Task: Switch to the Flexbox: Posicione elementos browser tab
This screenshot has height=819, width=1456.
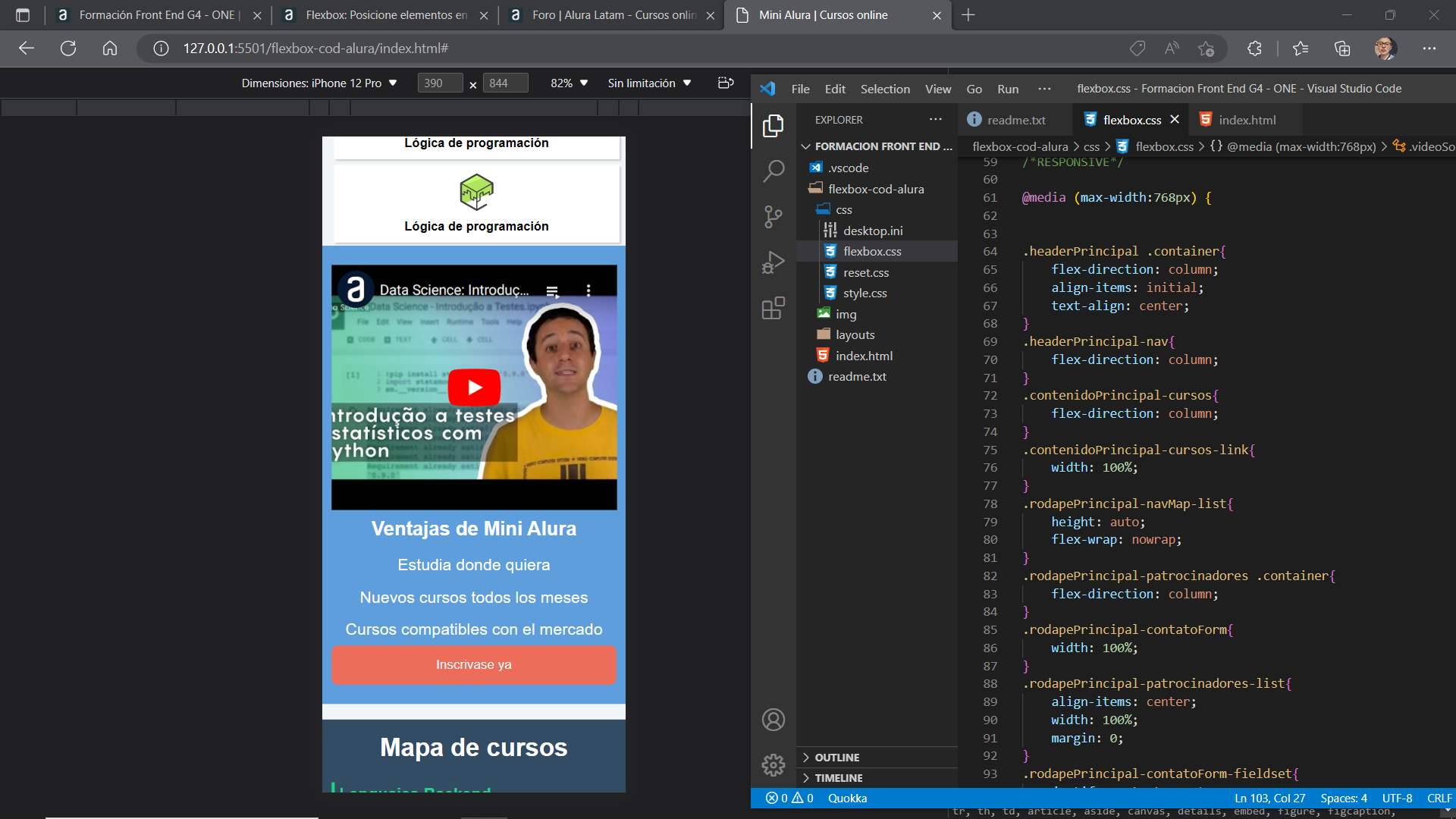Action: [386, 15]
